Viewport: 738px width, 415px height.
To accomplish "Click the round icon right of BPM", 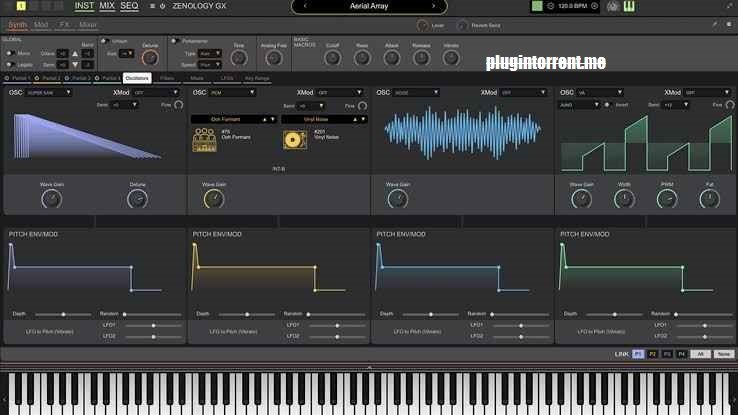I will 594,6.
